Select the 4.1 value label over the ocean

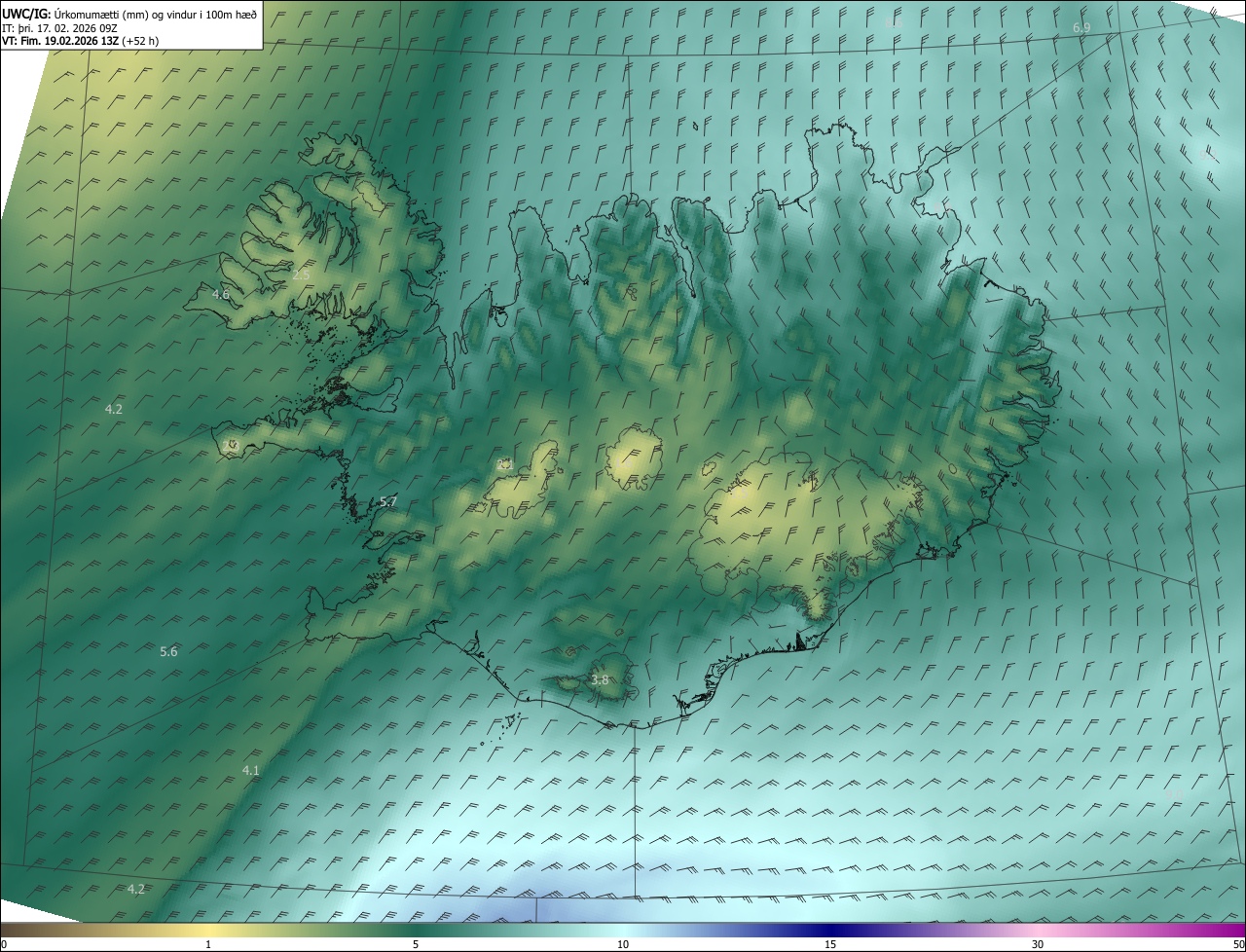251,771
